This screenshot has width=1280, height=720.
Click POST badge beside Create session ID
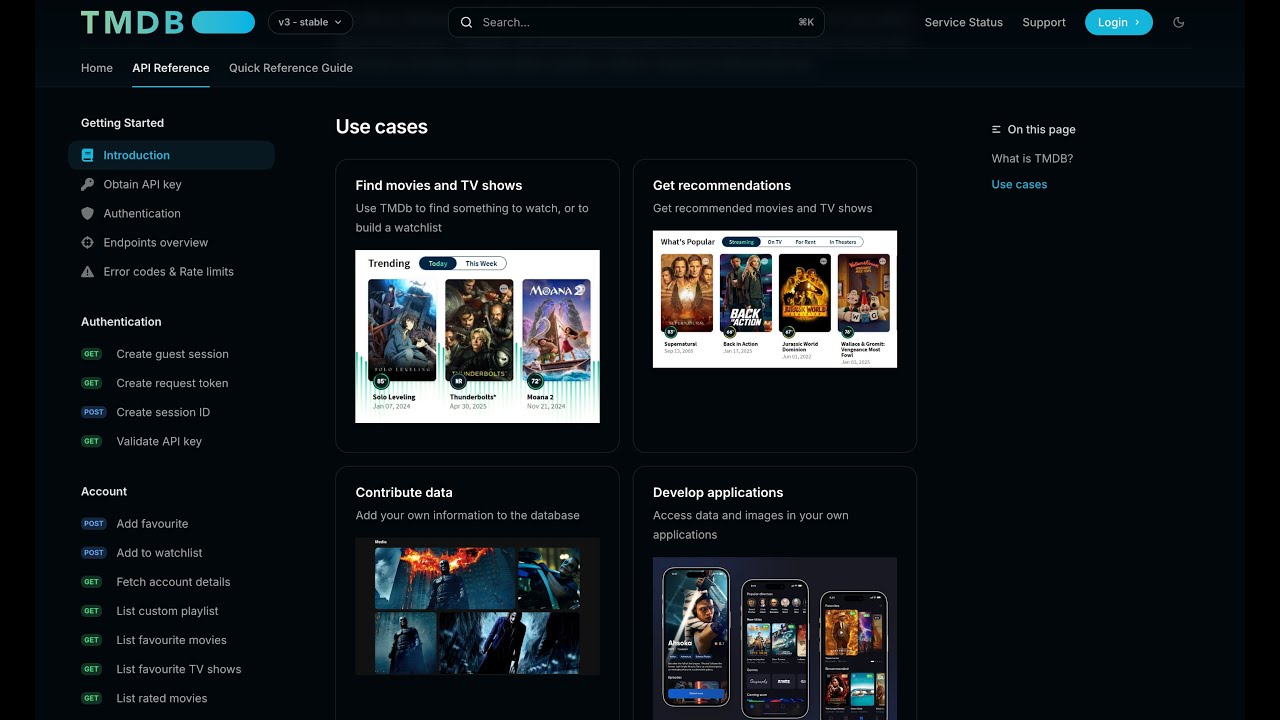[94, 412]
